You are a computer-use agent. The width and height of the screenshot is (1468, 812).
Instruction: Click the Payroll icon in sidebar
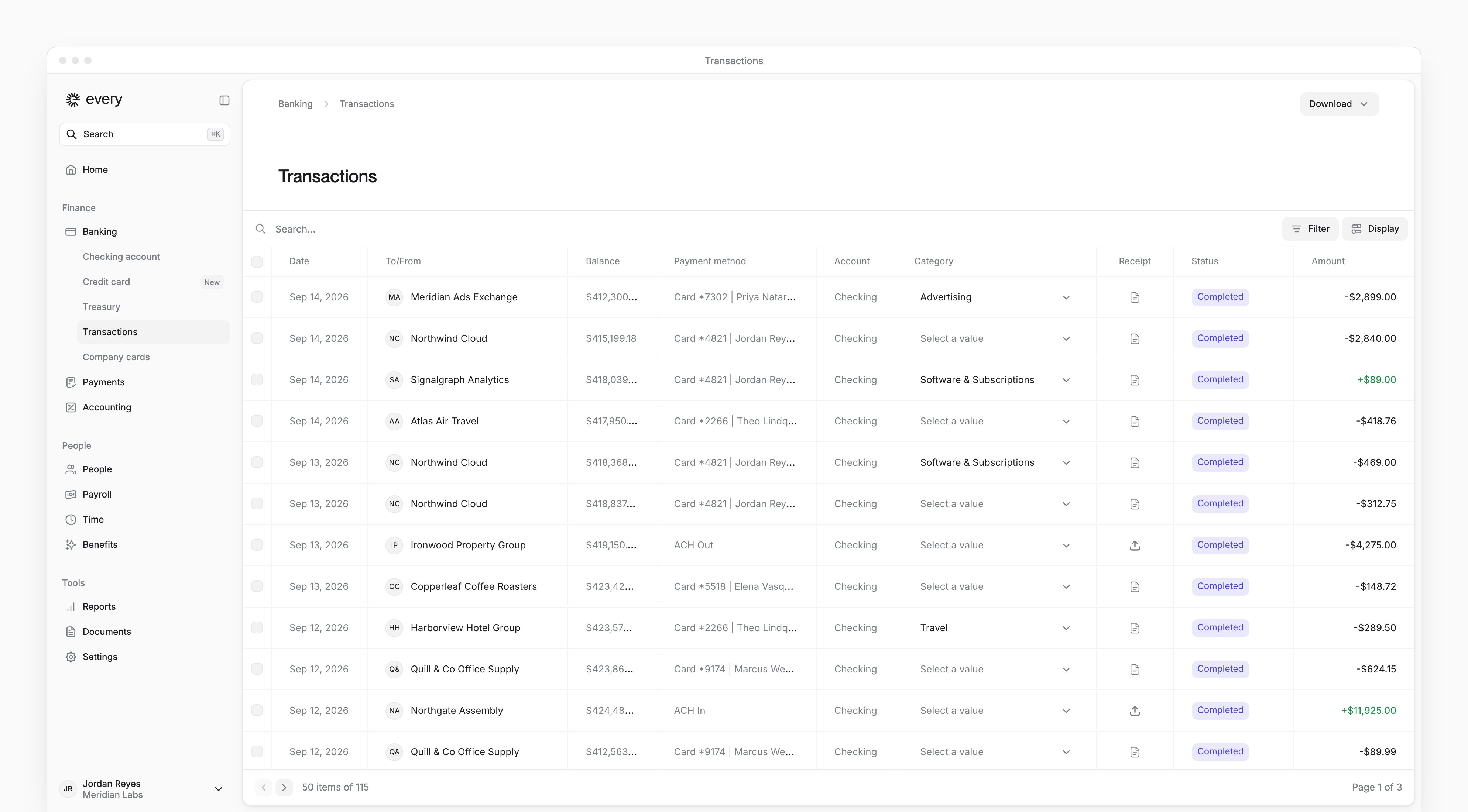click(71, 495)
